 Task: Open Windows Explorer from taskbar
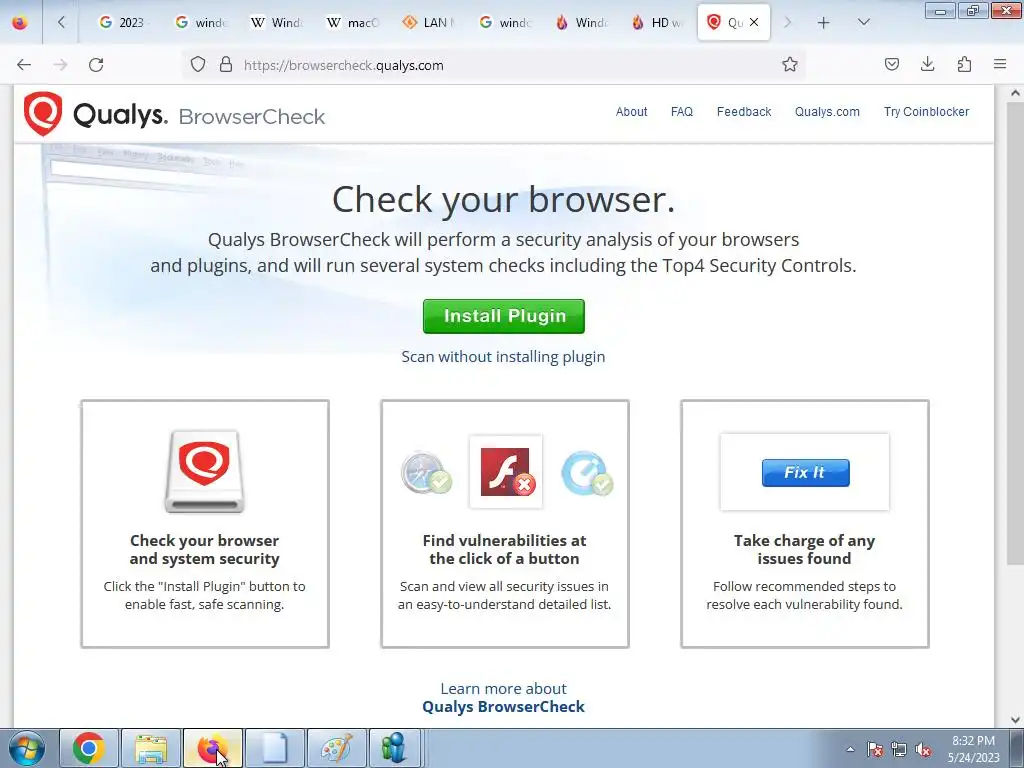pyautogui.click(x=151, y=748)
